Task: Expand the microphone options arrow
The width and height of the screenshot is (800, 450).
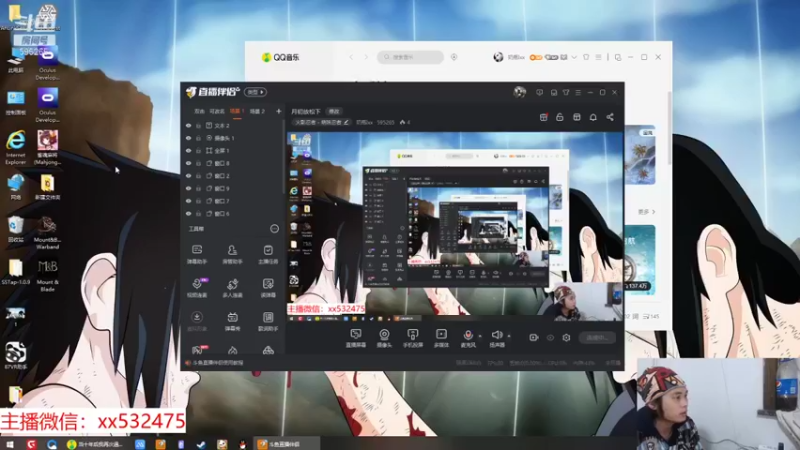Action: click(x=480, y=336)
